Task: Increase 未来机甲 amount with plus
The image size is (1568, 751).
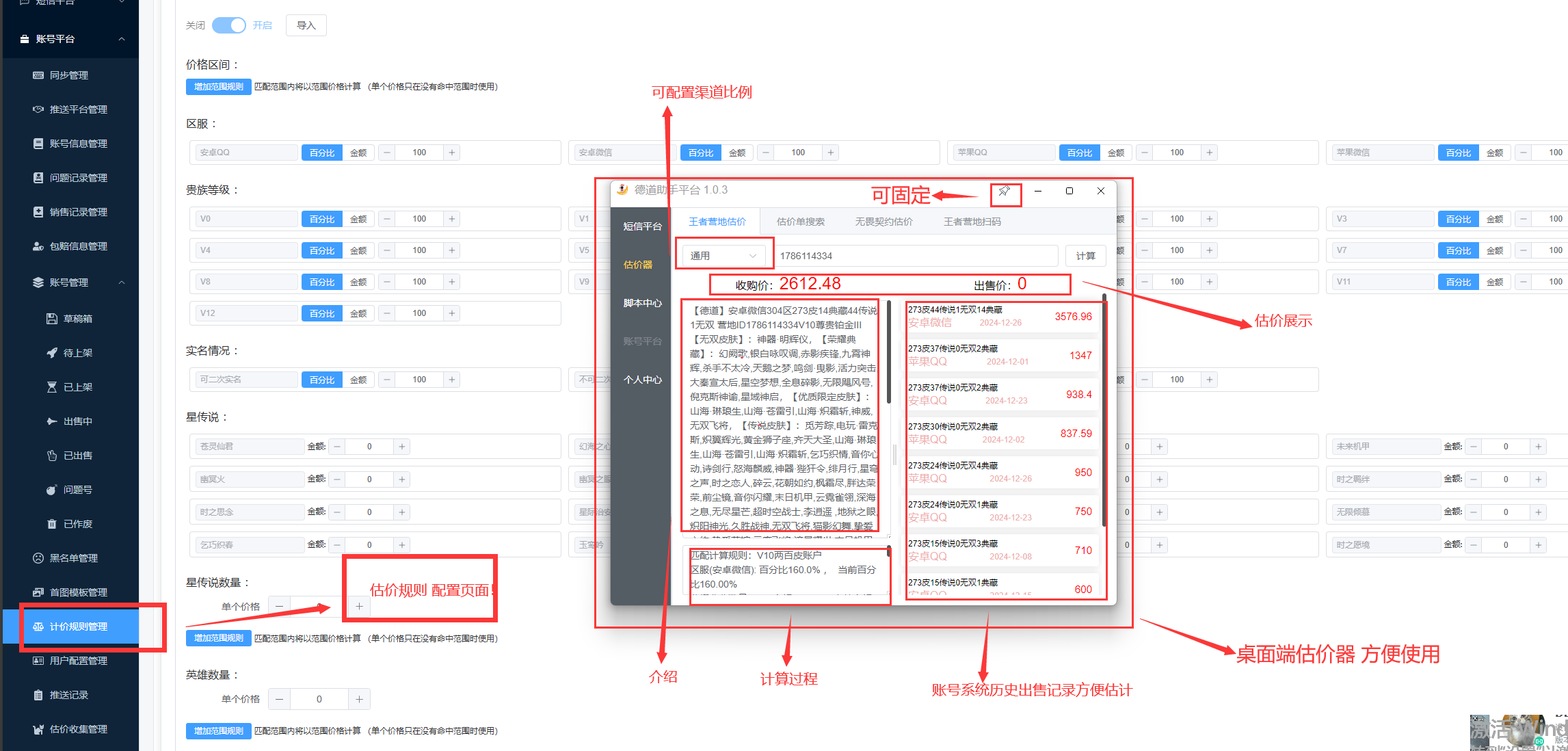Action: [x=1538, y=447]
